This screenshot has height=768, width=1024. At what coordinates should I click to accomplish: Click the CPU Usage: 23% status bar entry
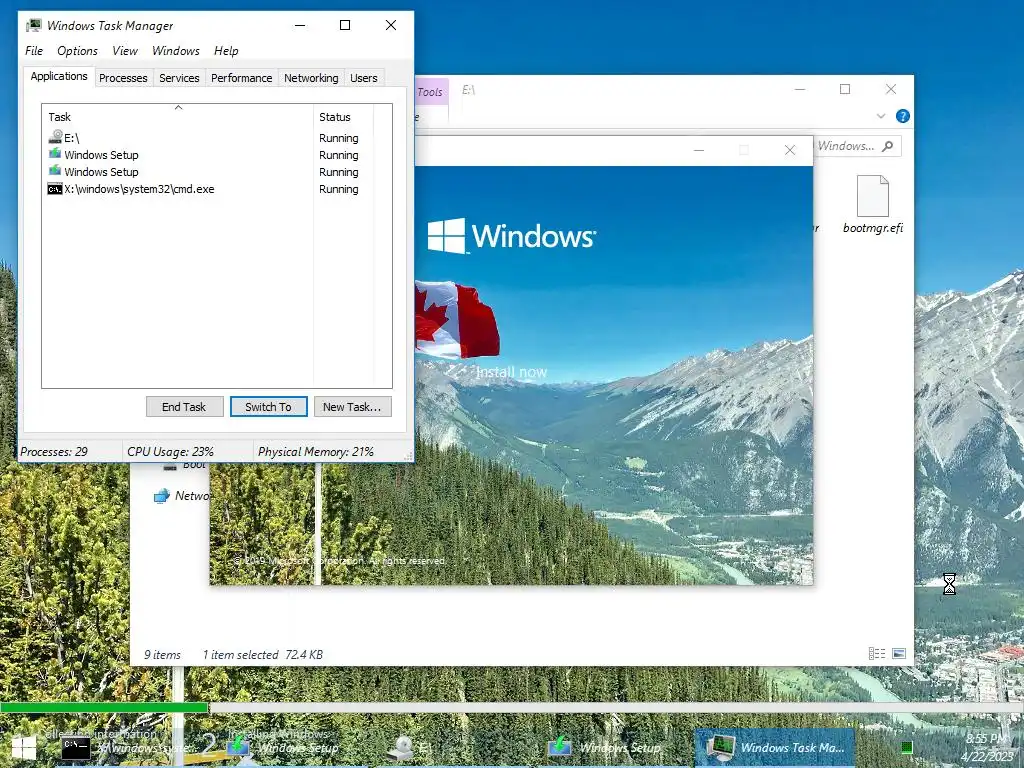point(170,452)
